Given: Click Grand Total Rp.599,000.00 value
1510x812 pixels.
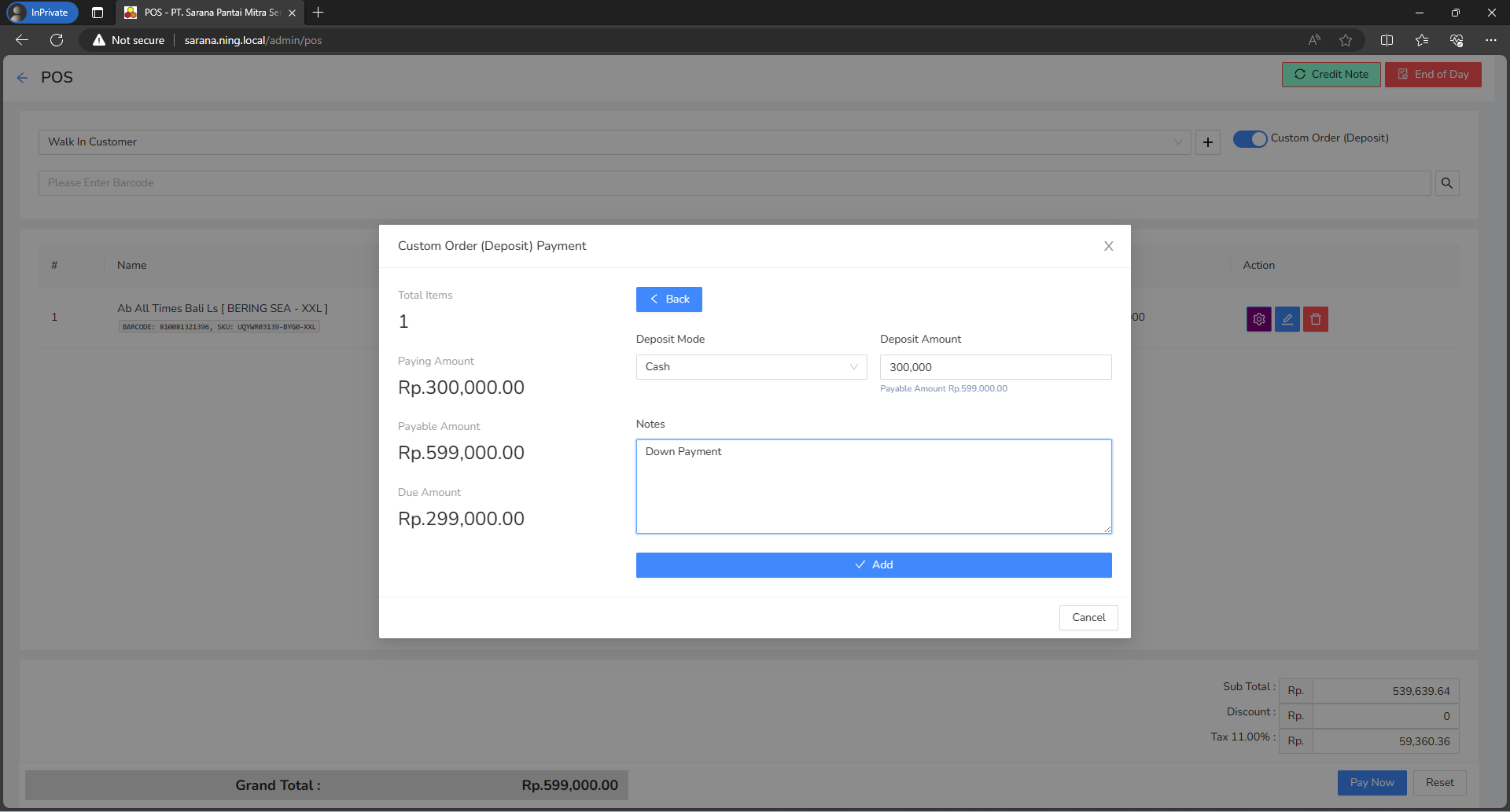Looking at the screenshot, I should 570,786.
